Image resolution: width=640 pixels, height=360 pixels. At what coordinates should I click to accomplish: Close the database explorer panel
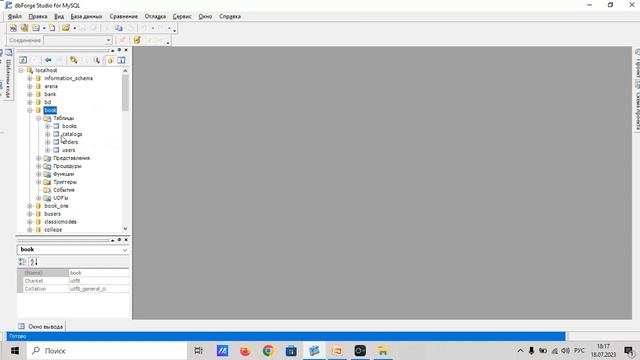click(126, 50)
